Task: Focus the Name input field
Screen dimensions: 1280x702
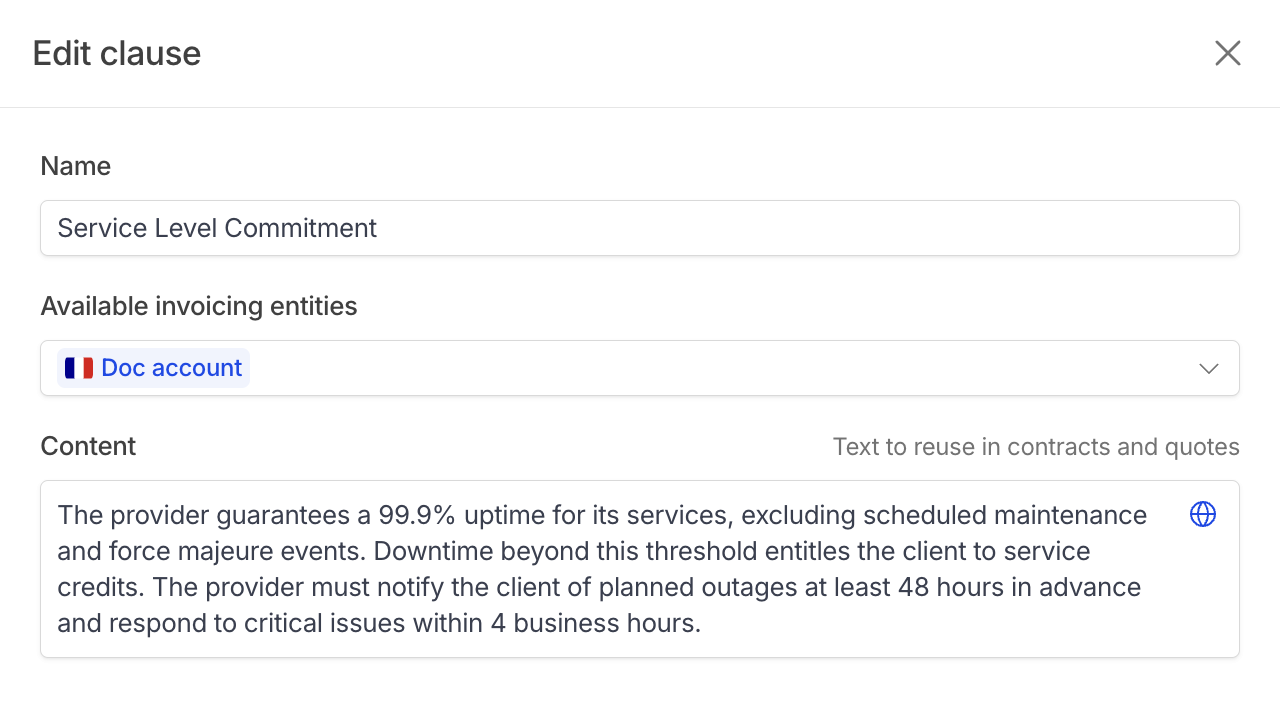Action: [640, 228]
